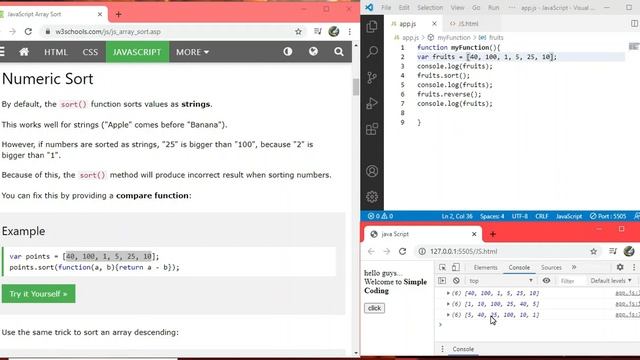Viewport: 640px width, 360px height.
Task: Click the 'click' button on JS.html page
Action: pos(374,308)
